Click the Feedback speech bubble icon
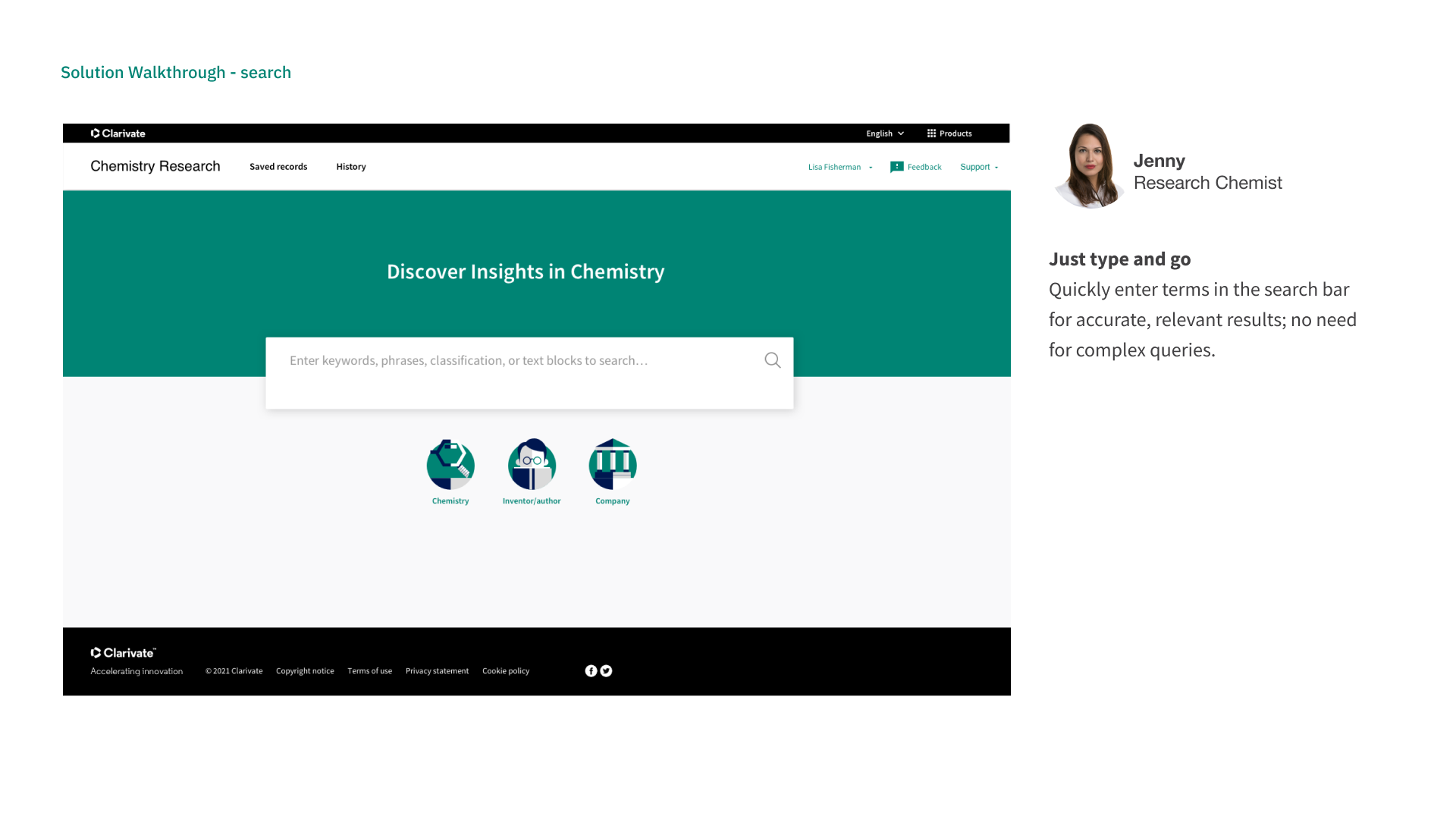Screen dimensions: 1456x819 tap(896, 167)
